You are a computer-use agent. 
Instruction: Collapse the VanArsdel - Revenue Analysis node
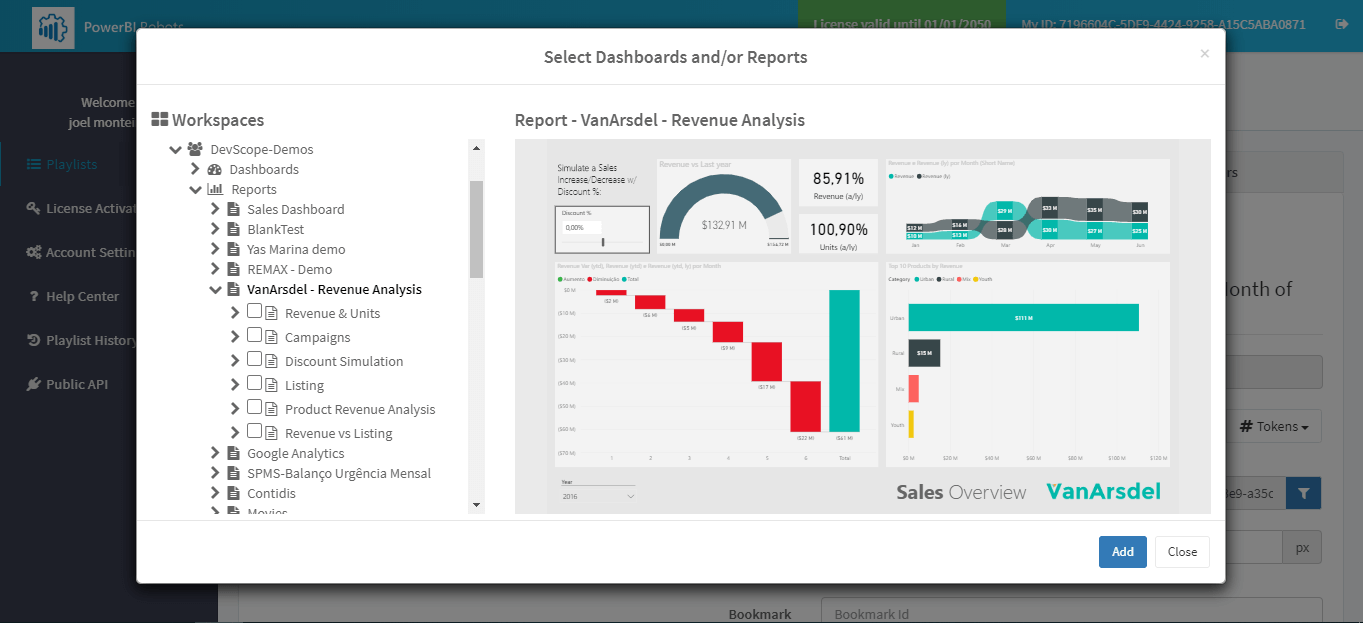point(215,290)
